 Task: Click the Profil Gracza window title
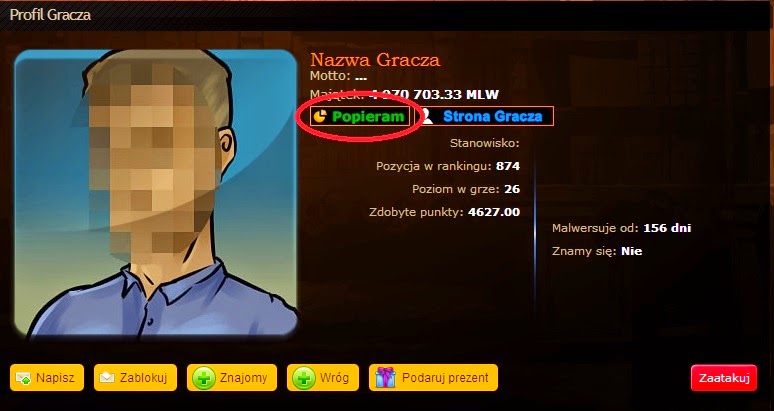tap(50, 15)
